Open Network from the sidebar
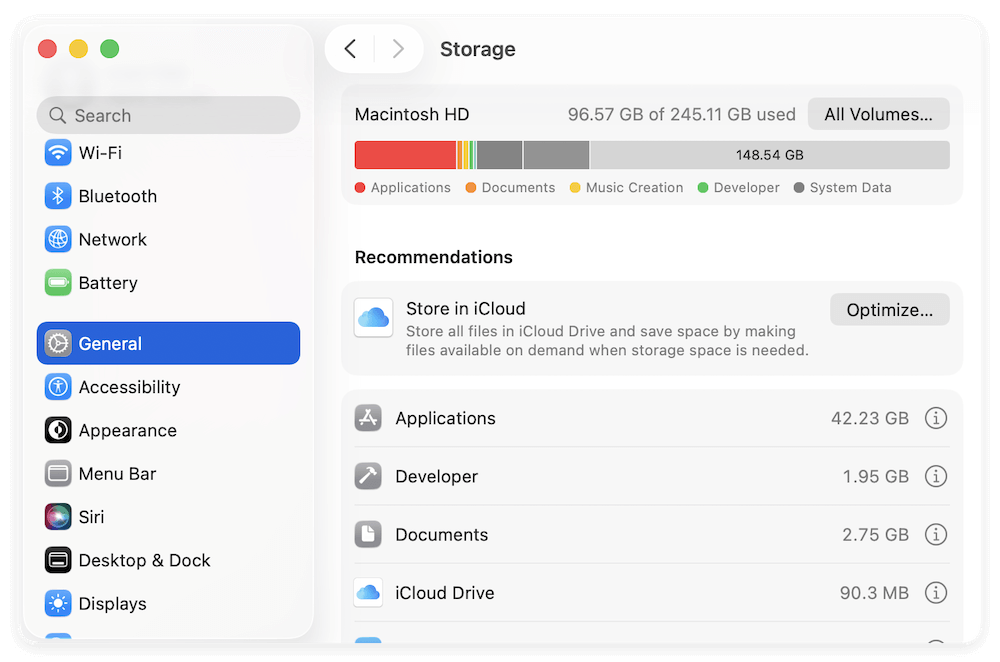The height and width of the screenshot is (662, 1000). pyautogui.click(x=58, y=239)
